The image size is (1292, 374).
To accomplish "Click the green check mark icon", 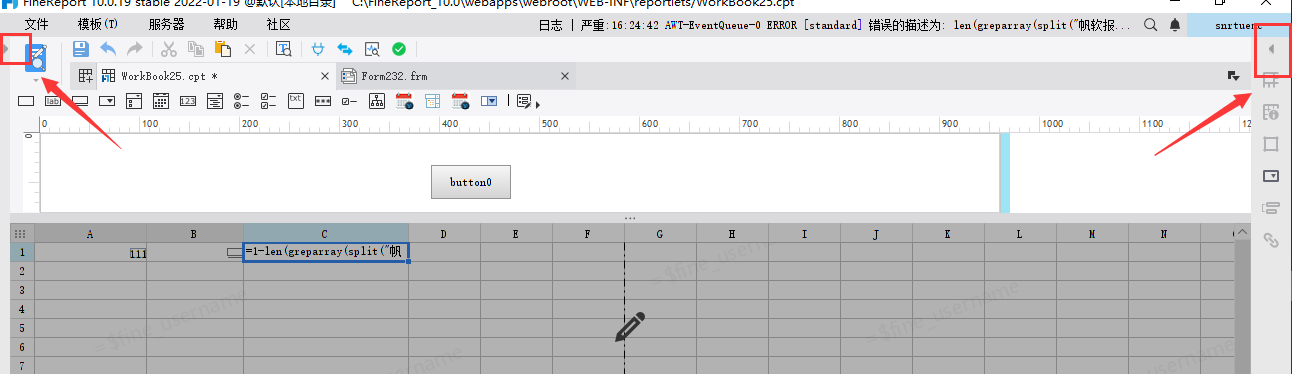I will pos(399,48).
